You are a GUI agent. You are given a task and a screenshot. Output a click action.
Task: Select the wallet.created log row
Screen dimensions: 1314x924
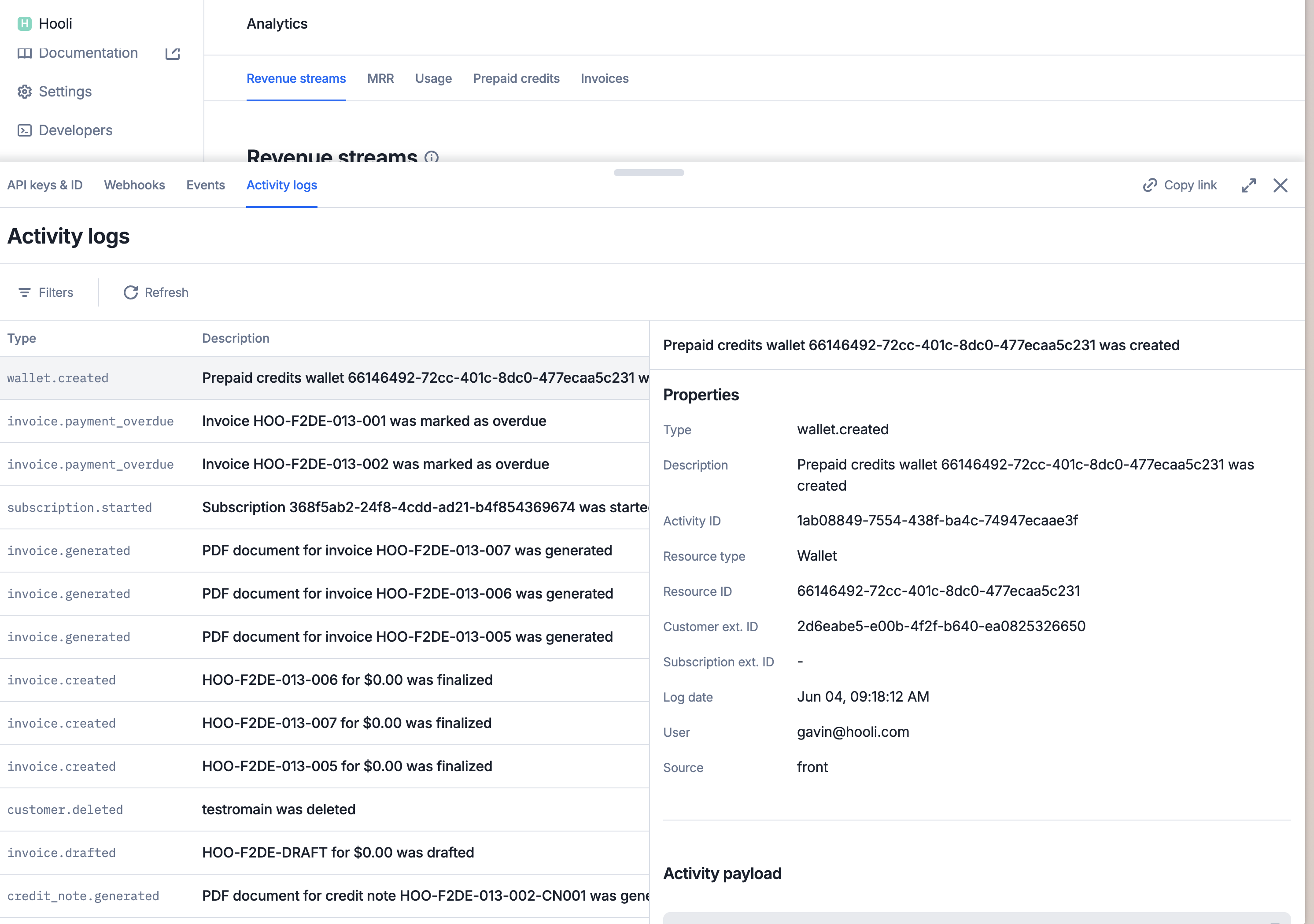coord(325,378)
